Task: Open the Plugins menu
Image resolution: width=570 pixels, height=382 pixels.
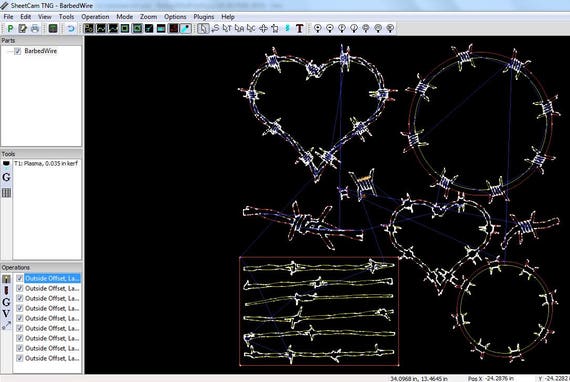Action: coord(204,17)
